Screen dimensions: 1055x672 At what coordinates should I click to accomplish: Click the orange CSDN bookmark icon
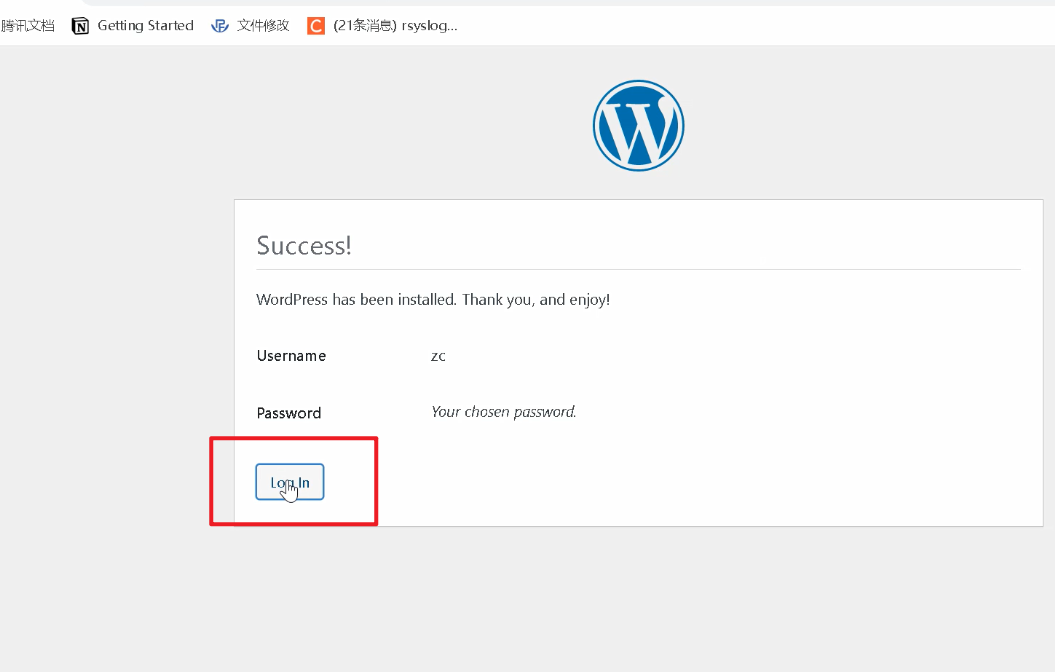pyautogui.click(x=316, y=26)
